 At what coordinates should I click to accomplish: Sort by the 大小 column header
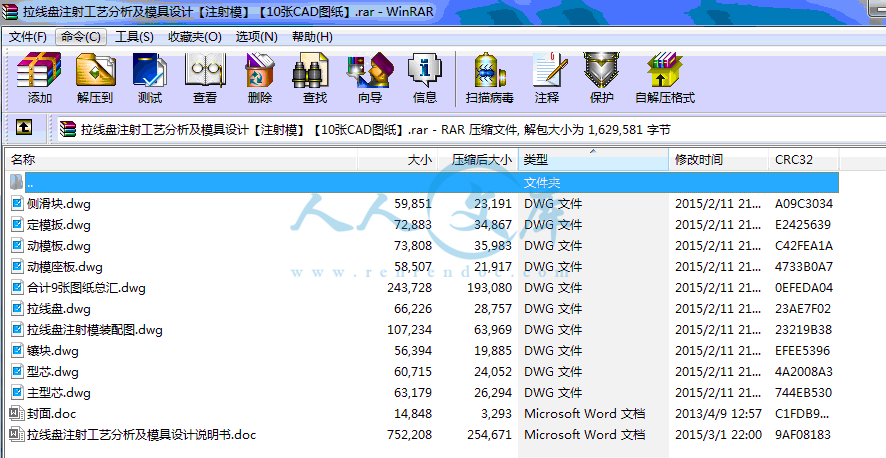click(x=398, y=160)
